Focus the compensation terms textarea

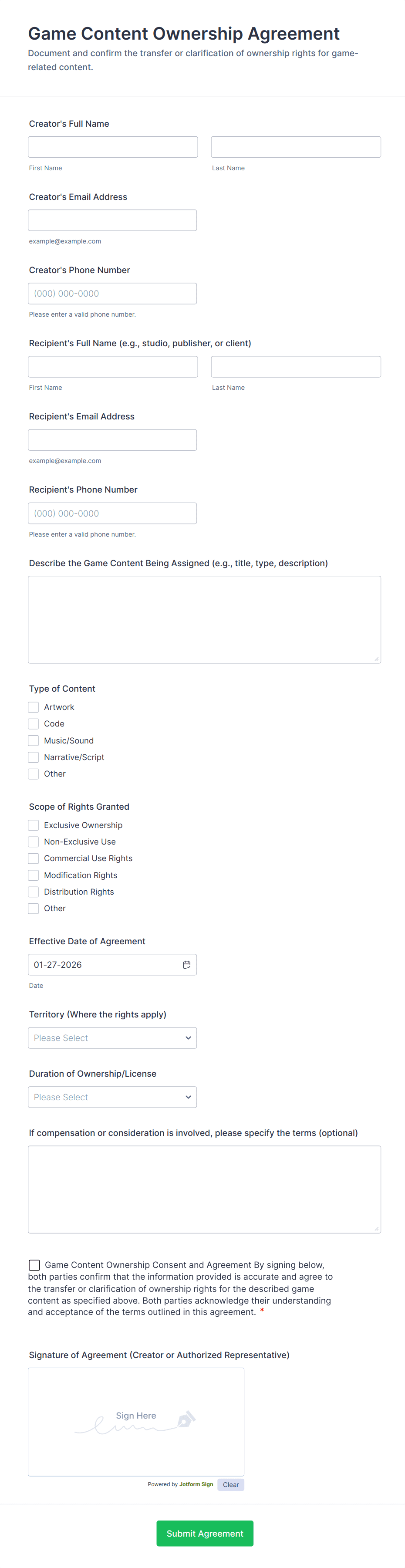click(204, 1190)
